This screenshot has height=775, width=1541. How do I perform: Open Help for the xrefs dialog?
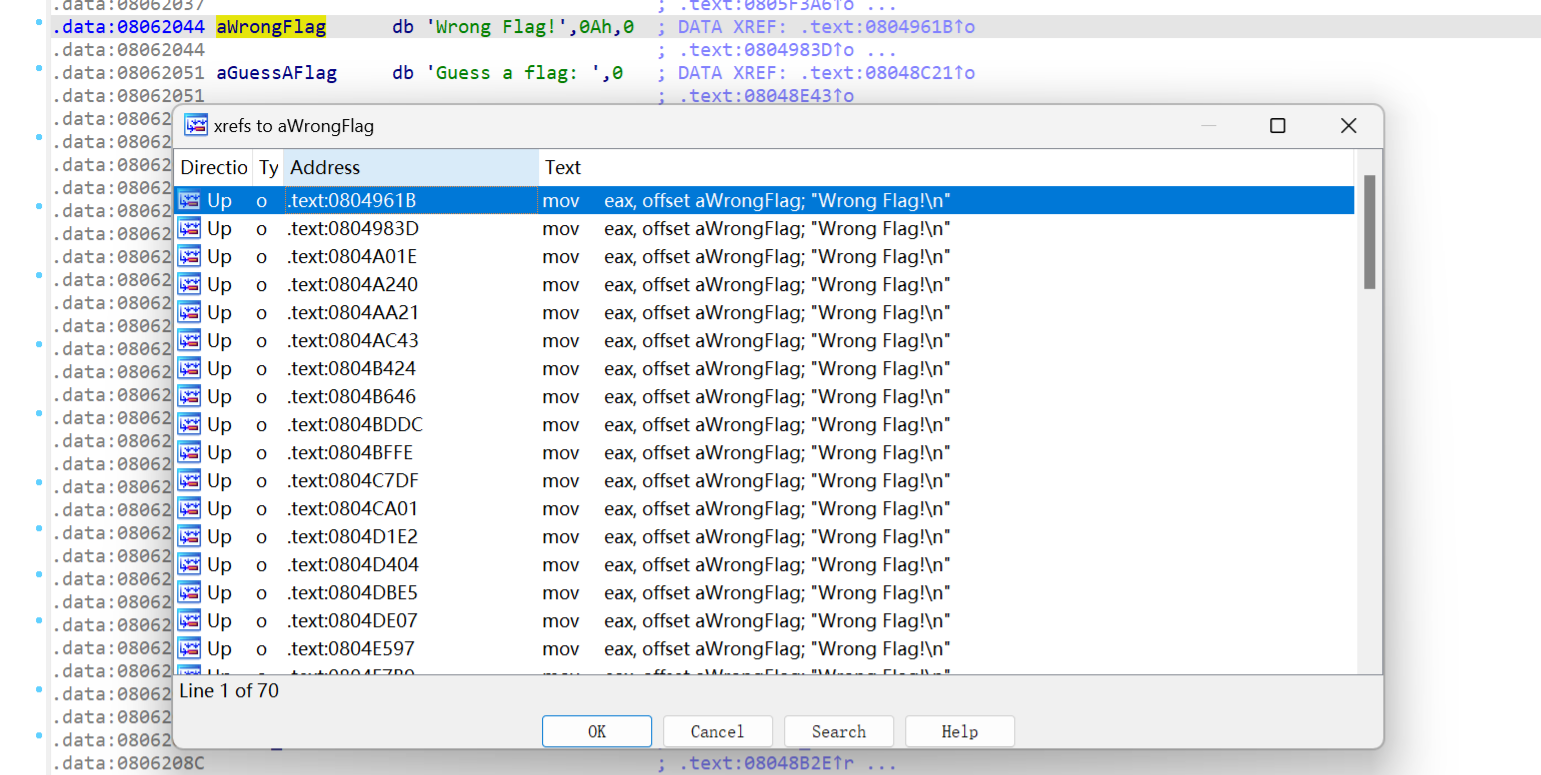(x=959, y=731)
